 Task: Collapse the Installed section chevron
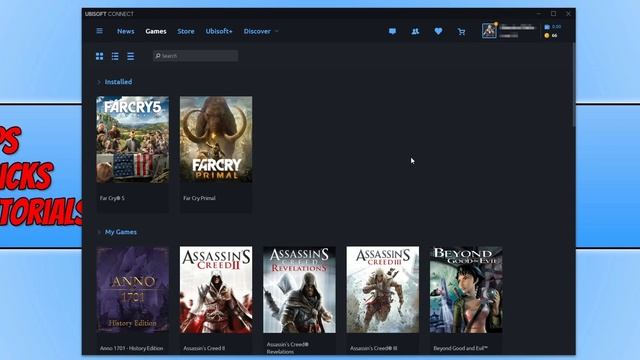click(99, 82)
